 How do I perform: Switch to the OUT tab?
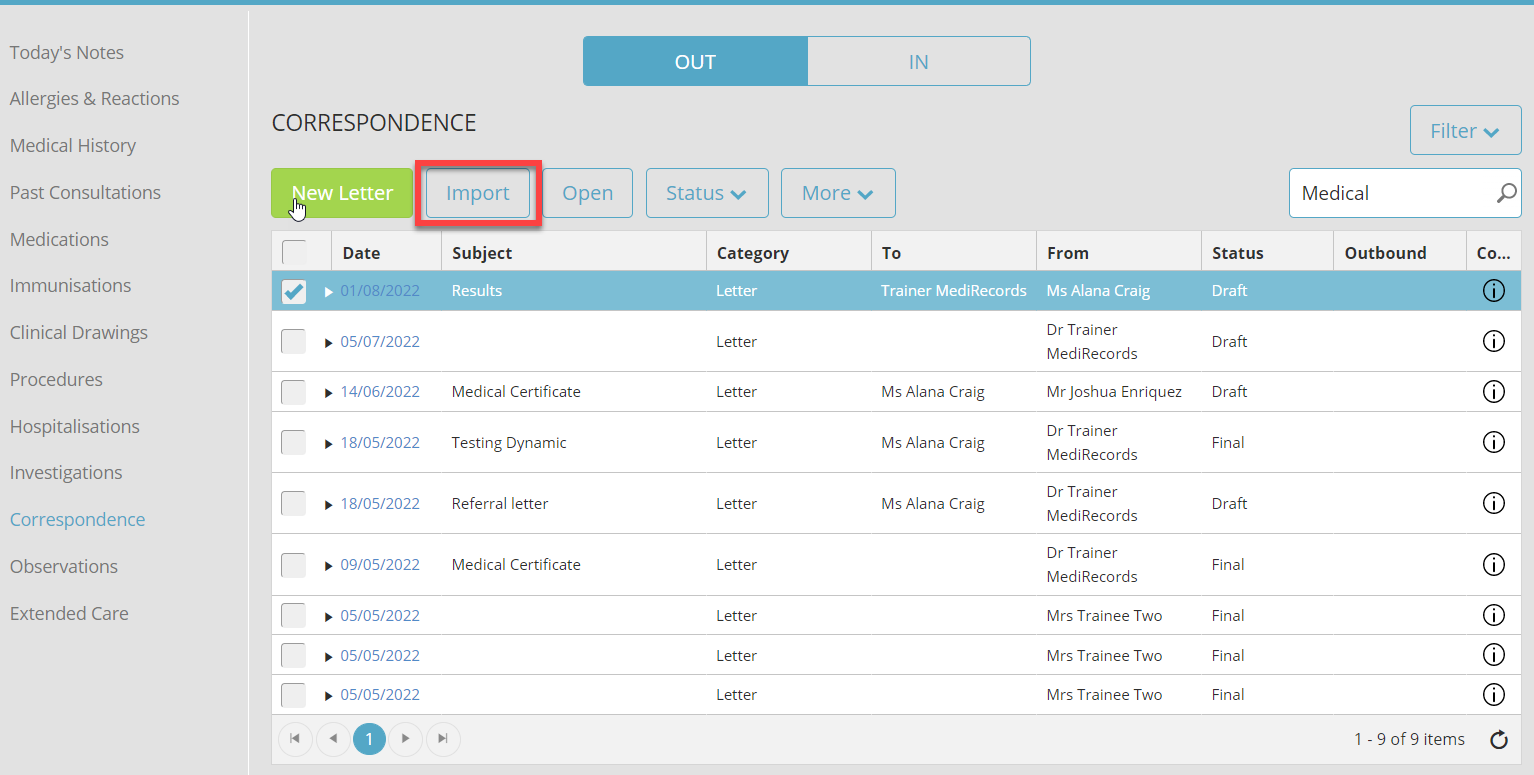coord(695,61)
